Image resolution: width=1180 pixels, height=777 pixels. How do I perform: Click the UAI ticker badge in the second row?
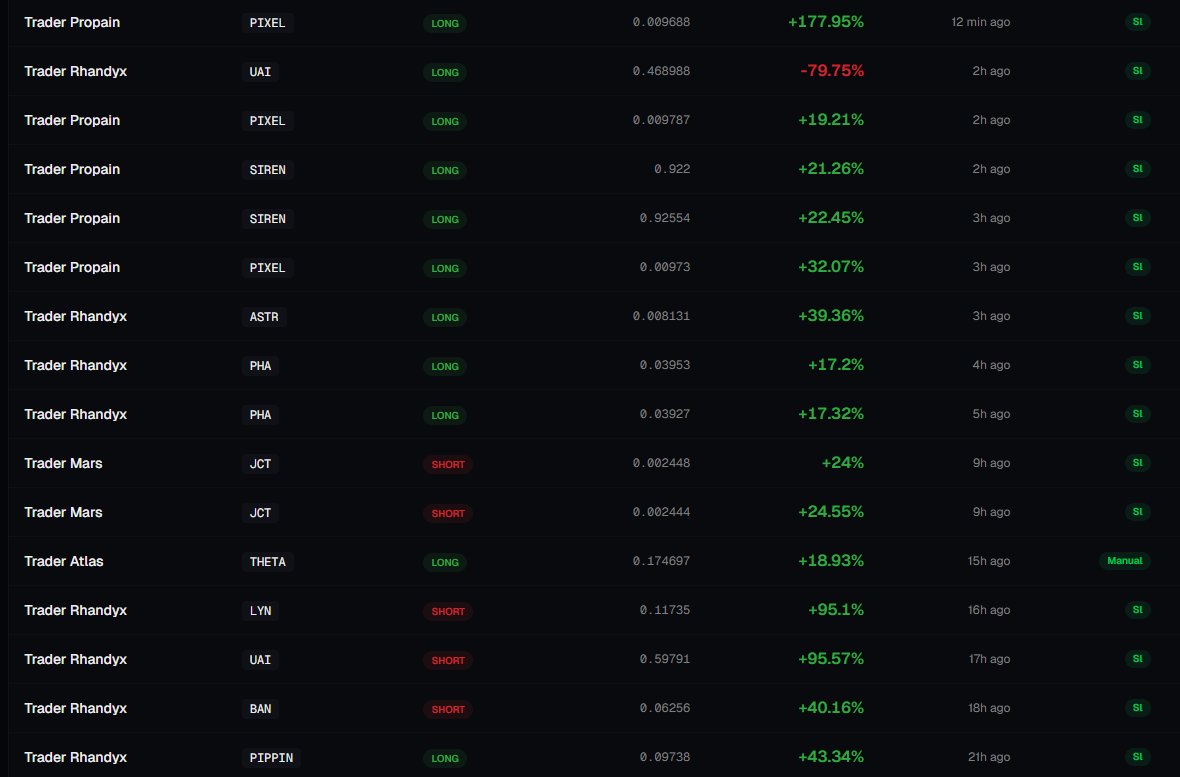259,71
